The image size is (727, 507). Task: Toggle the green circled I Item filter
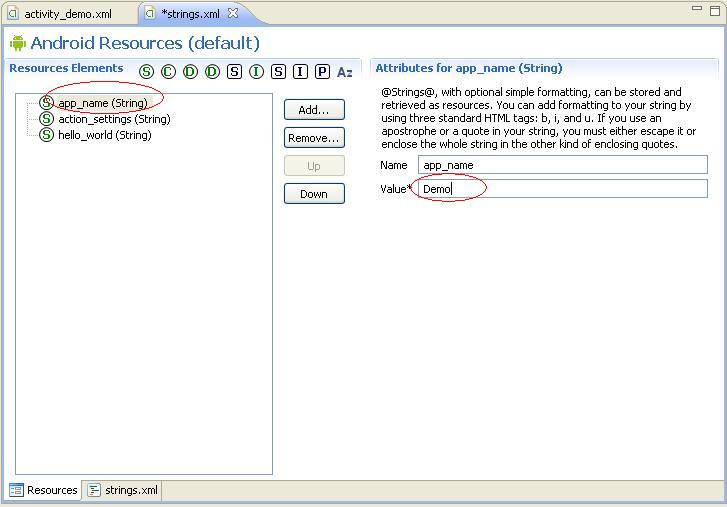click(256, 72)
